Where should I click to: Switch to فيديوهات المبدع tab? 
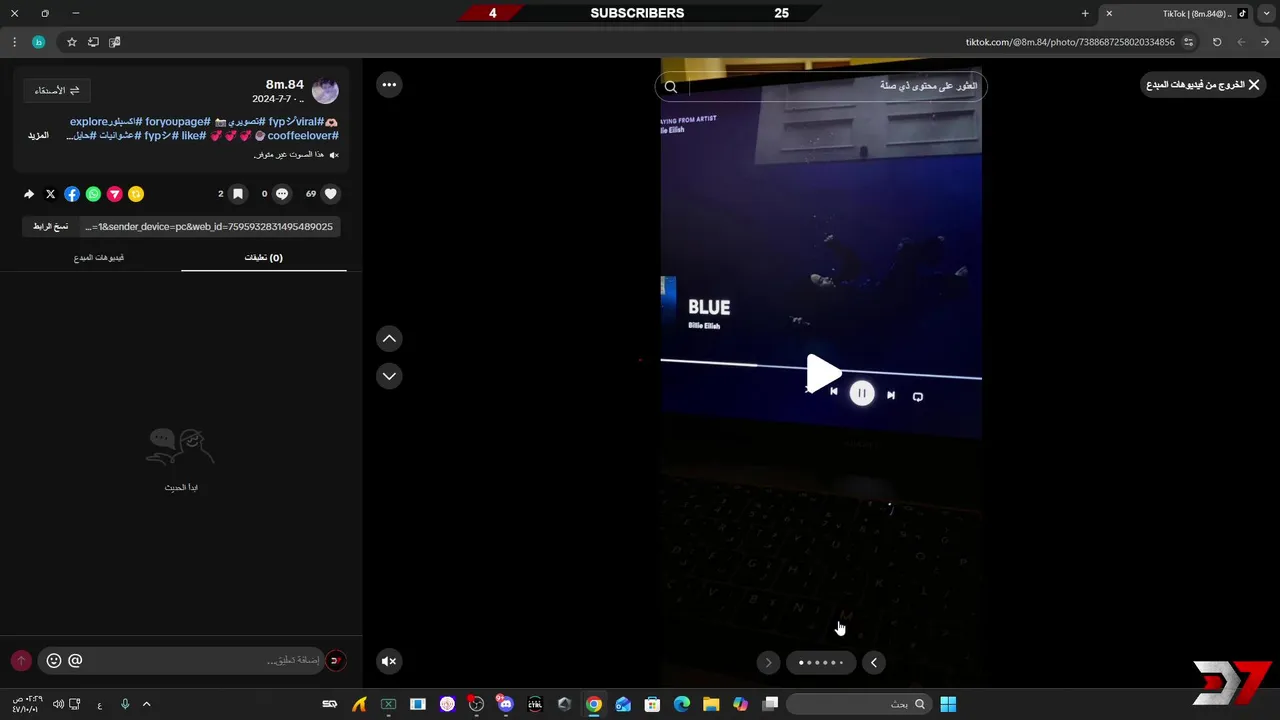[x=99, y=258]
